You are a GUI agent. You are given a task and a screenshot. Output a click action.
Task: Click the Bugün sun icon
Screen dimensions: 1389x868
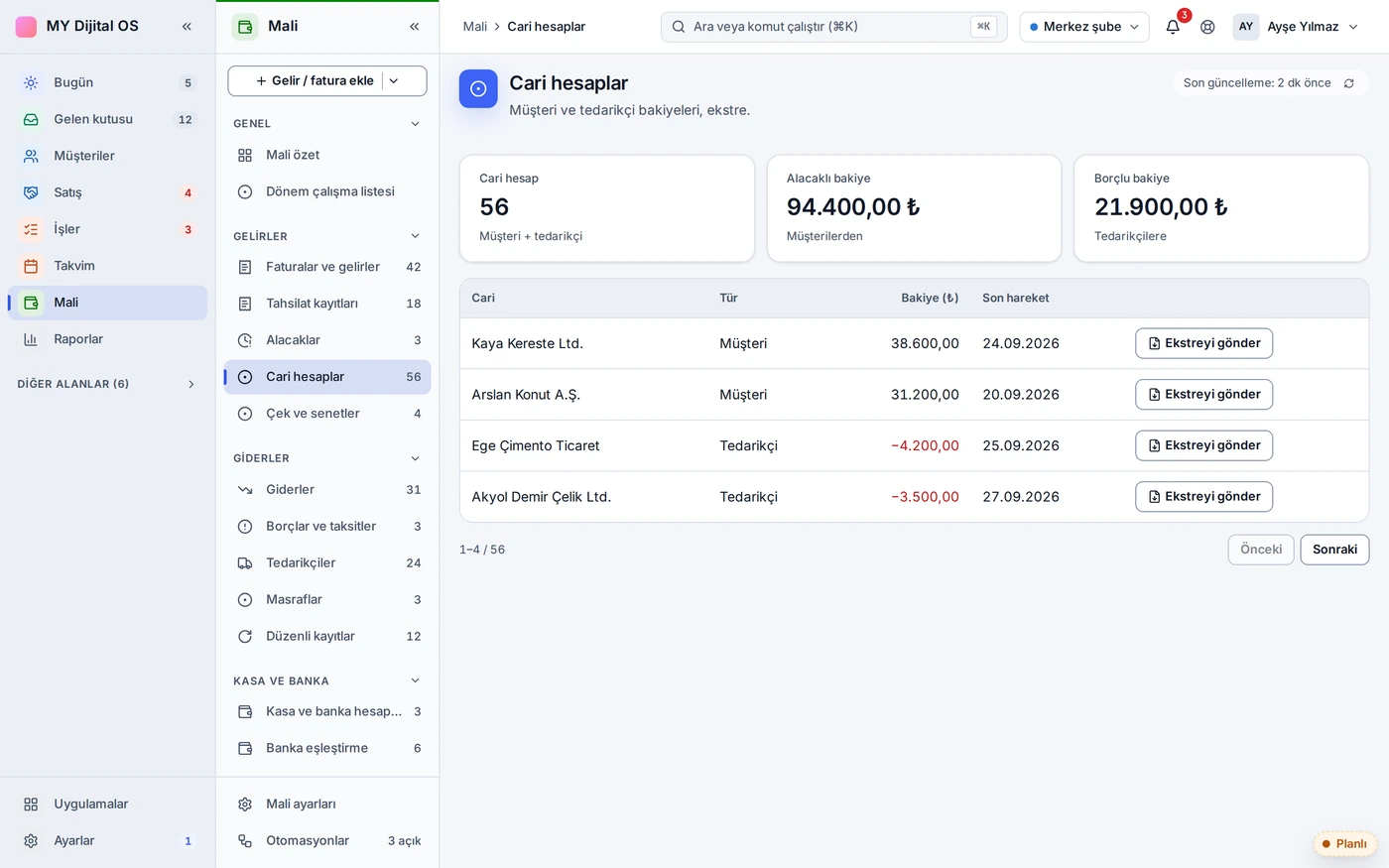click(31, 82)
